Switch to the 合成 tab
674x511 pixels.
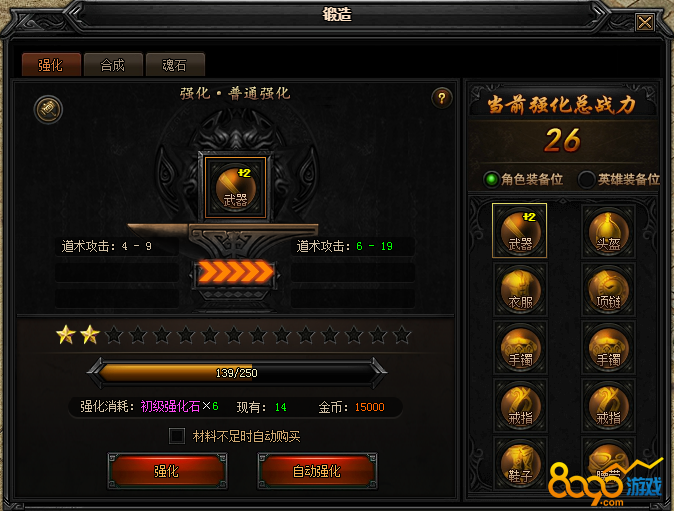pos(113,65)
